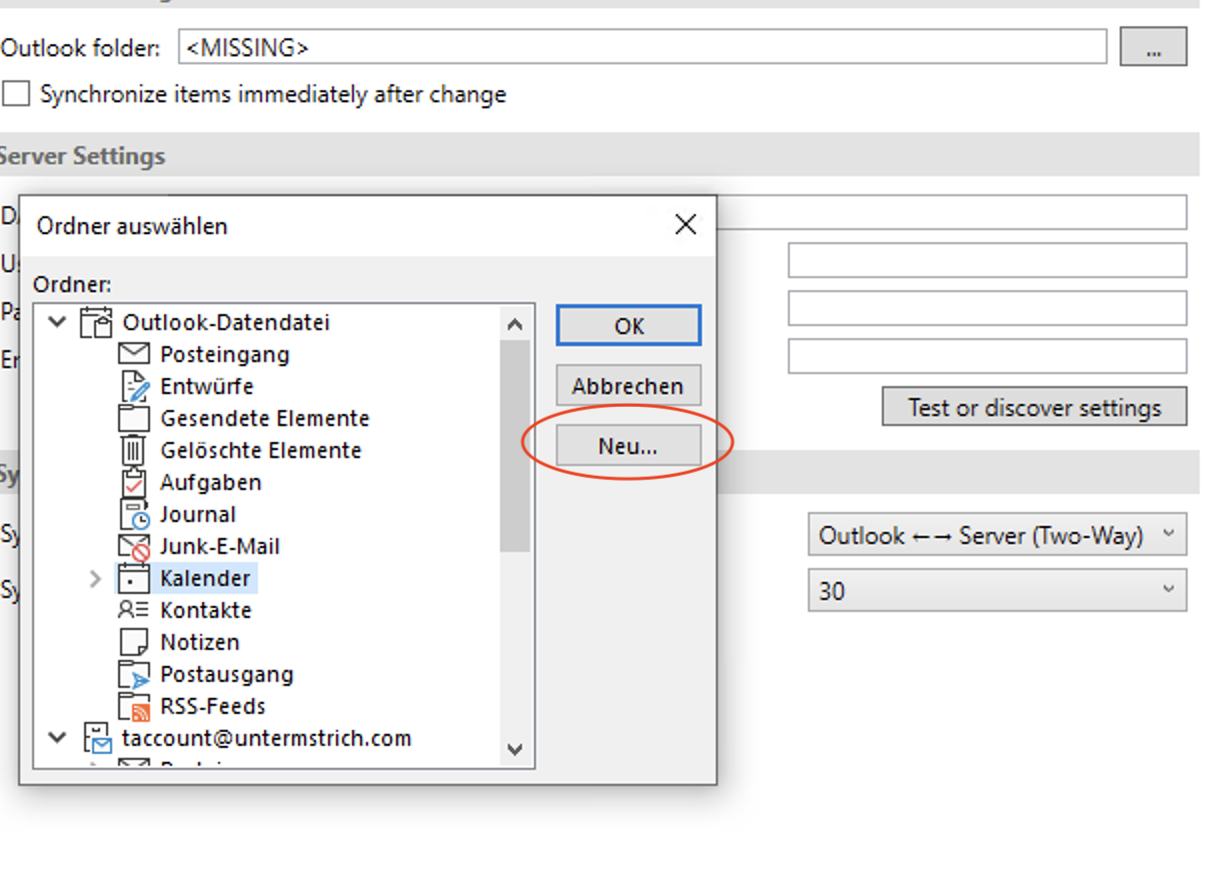The image size is (1210, 892).
Task: Expand the Kalender folder subtree
Action: coord(96,578)
